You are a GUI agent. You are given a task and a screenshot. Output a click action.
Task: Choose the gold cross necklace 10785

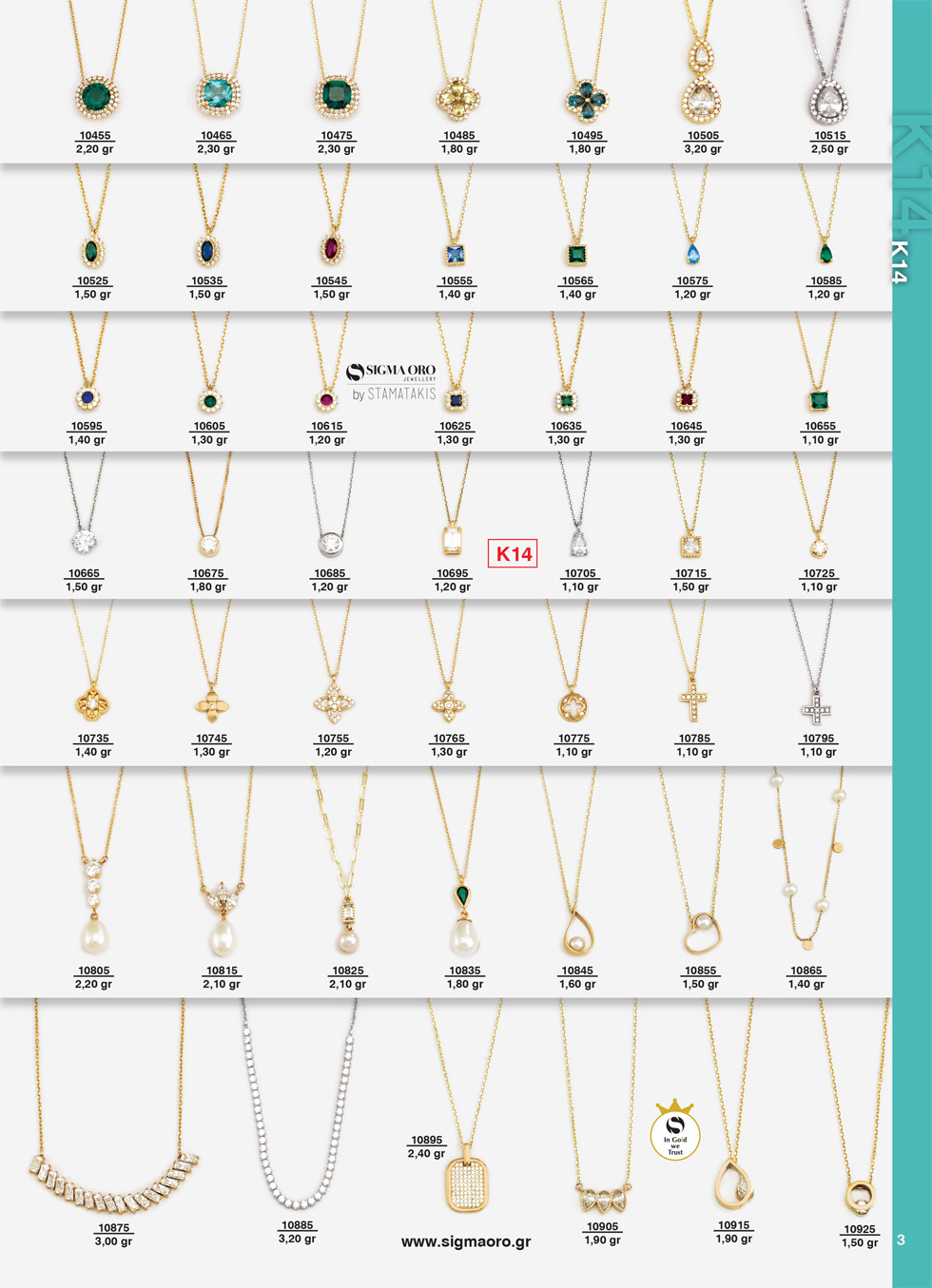point(693,704)
